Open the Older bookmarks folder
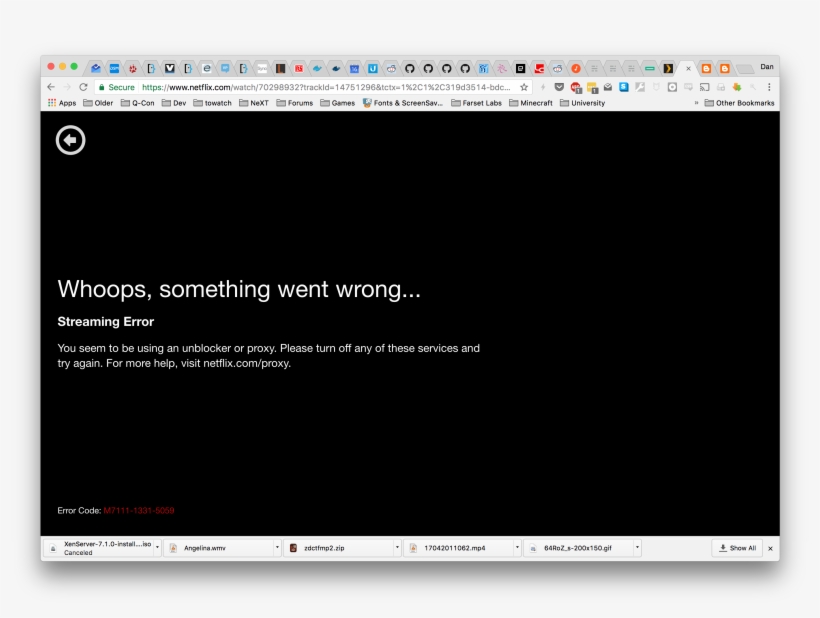This screenshot has width=820, height=618. (98, 103)
